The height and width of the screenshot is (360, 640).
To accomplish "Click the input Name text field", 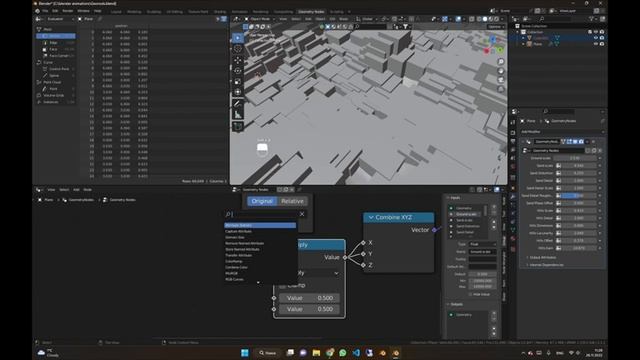I will [x=482, y=252].
